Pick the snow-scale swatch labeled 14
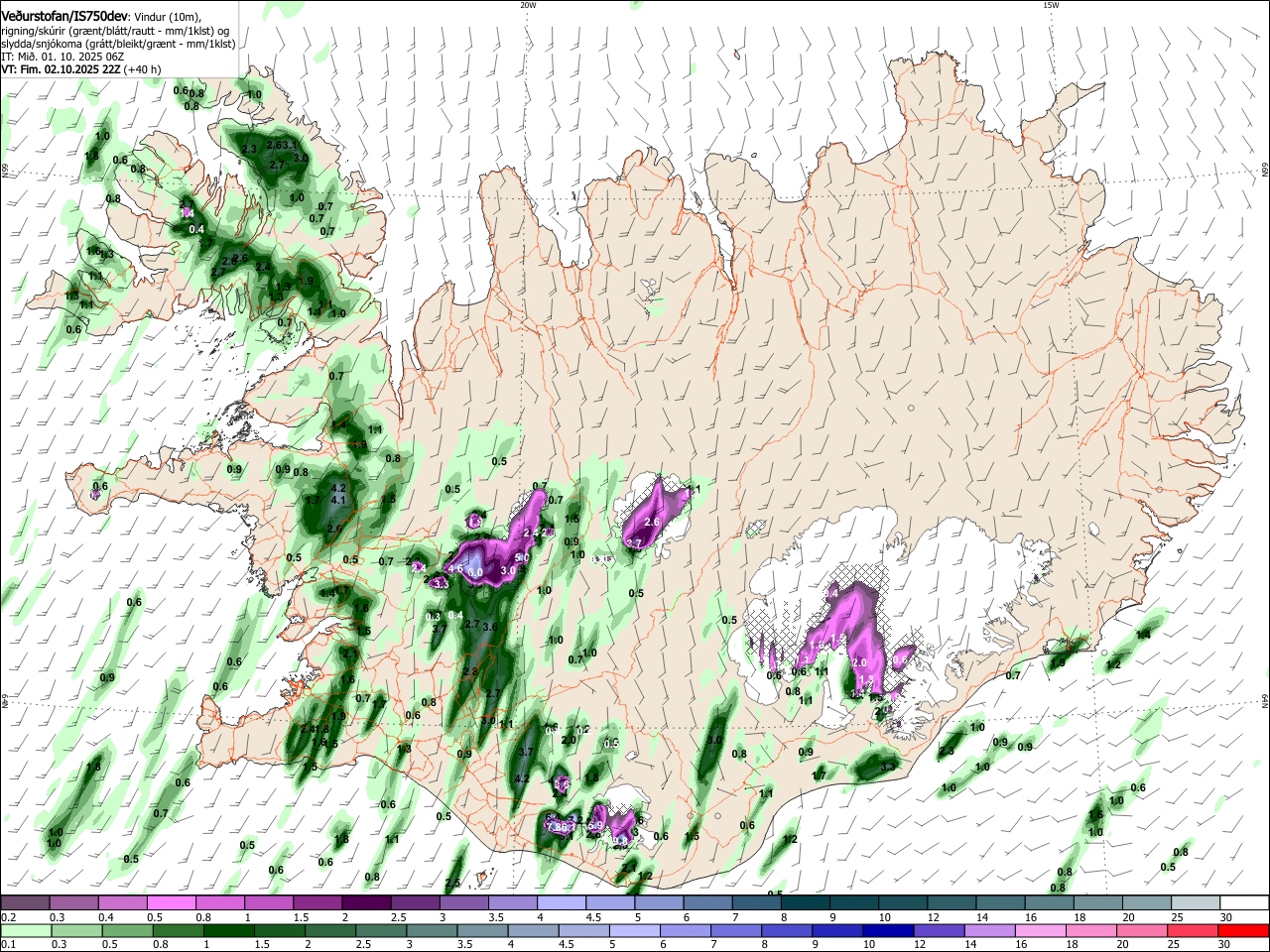 tap(999, 902)
